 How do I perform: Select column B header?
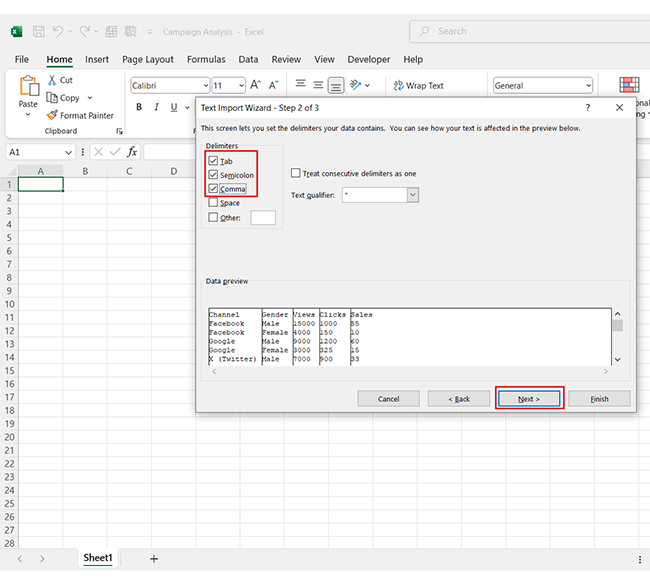(x=85, y=171)
